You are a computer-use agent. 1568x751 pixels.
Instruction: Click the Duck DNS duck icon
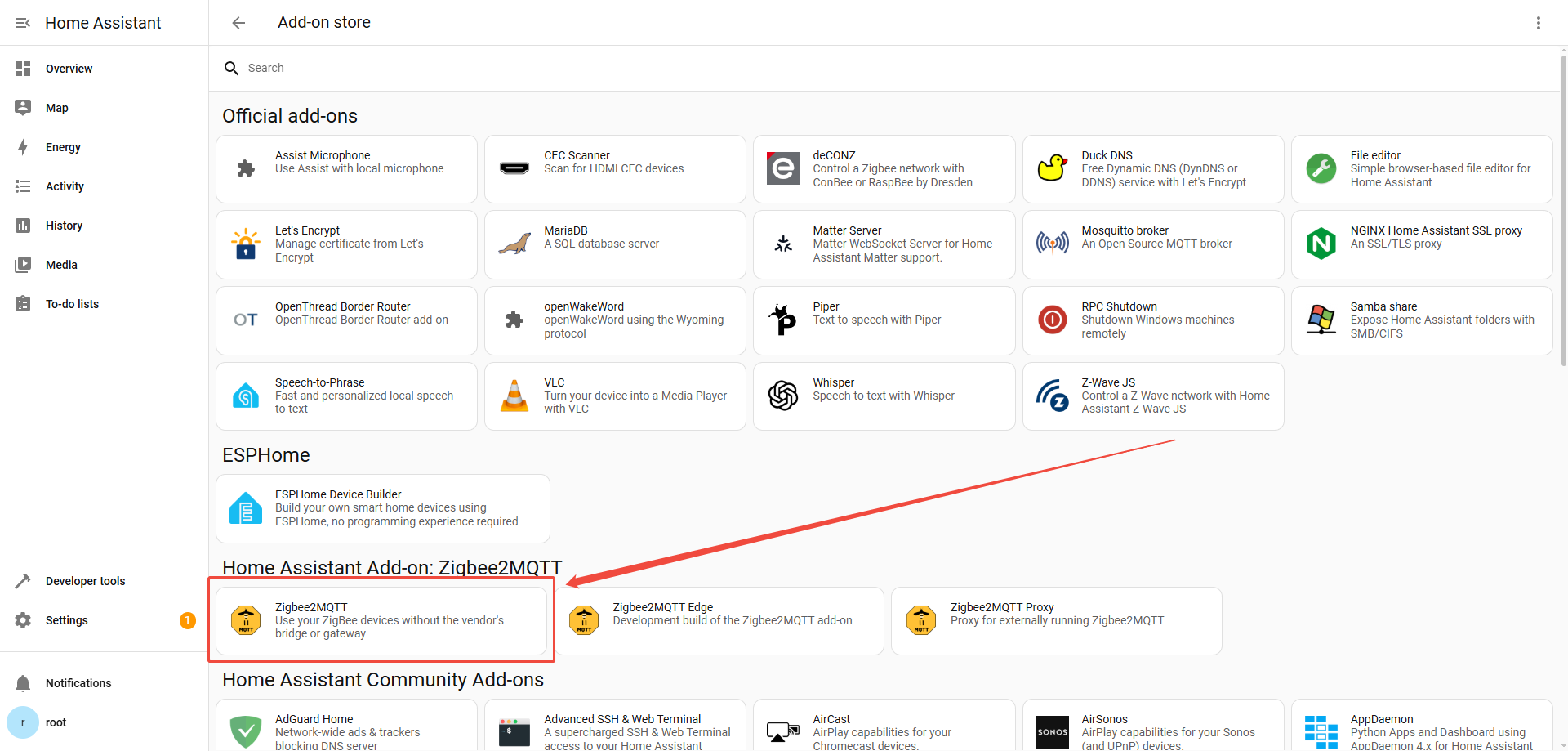pyautogui.click(x=1052, y=168)
